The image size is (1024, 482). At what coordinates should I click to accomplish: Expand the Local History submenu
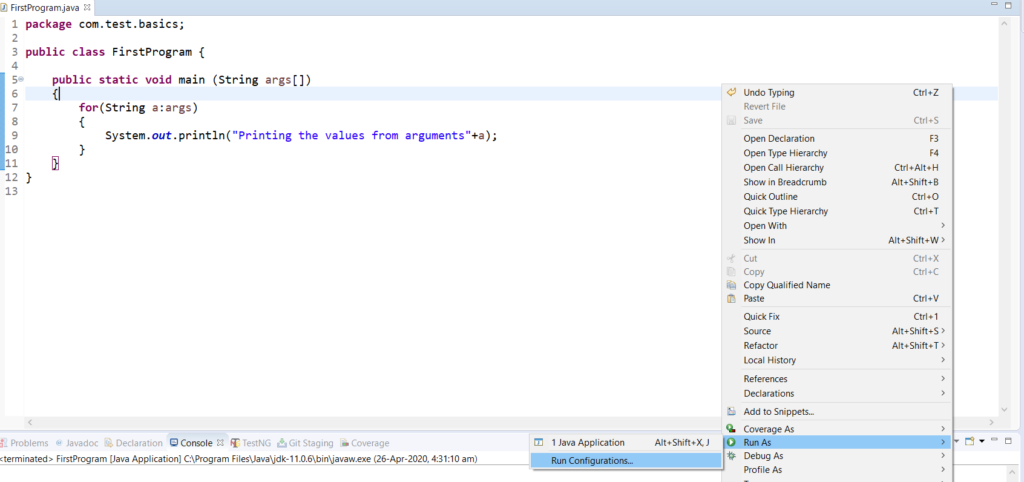point(942,360)
